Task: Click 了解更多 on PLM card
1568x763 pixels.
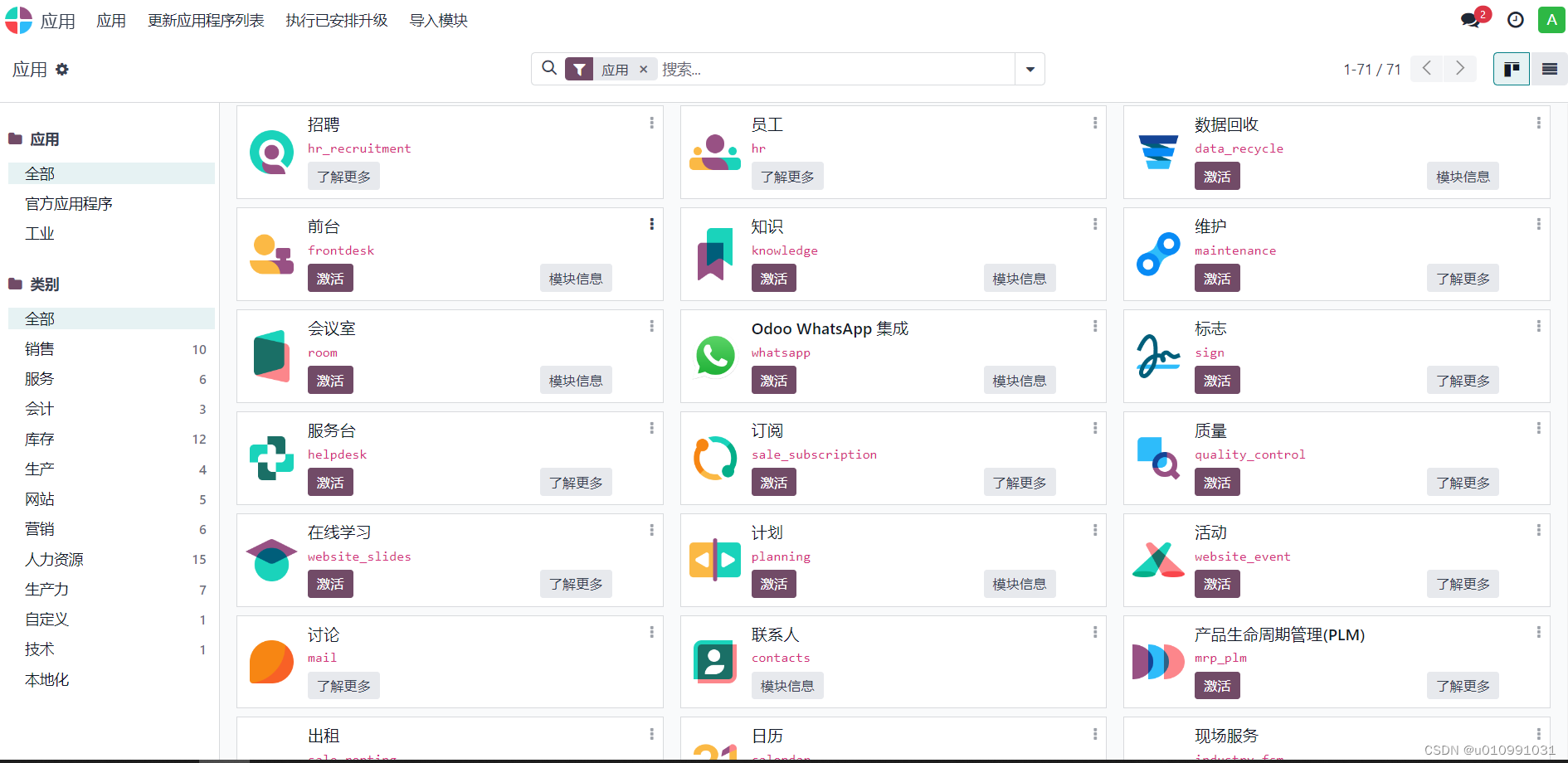Action: pyautogui.click(x=1463, y=685)
